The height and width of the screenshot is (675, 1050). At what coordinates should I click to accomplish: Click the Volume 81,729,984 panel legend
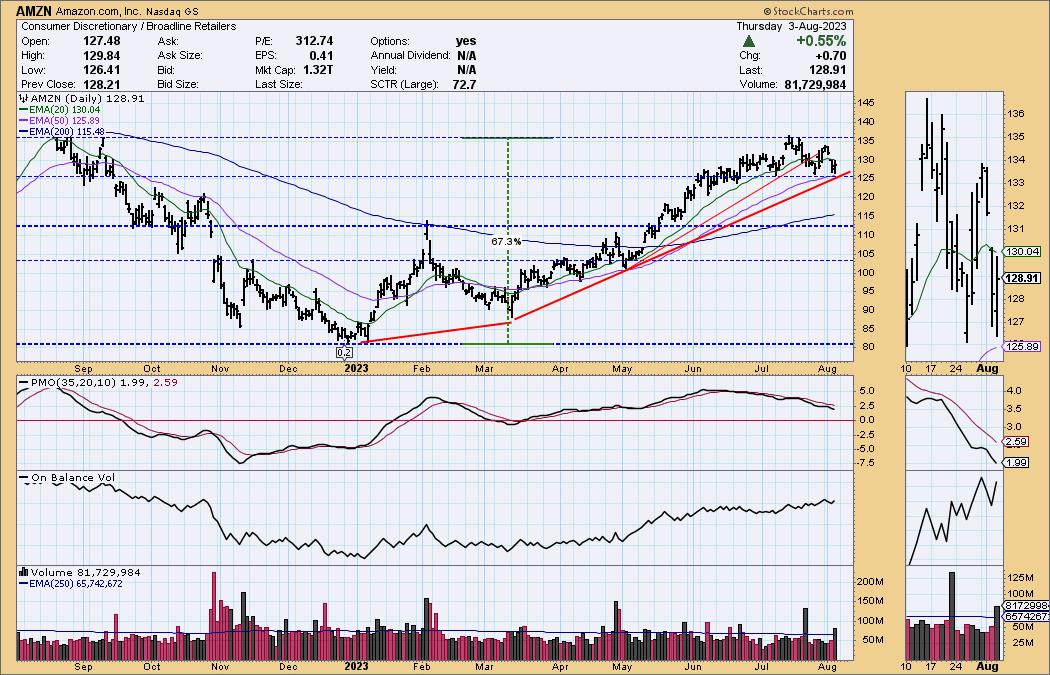(80, 572)
